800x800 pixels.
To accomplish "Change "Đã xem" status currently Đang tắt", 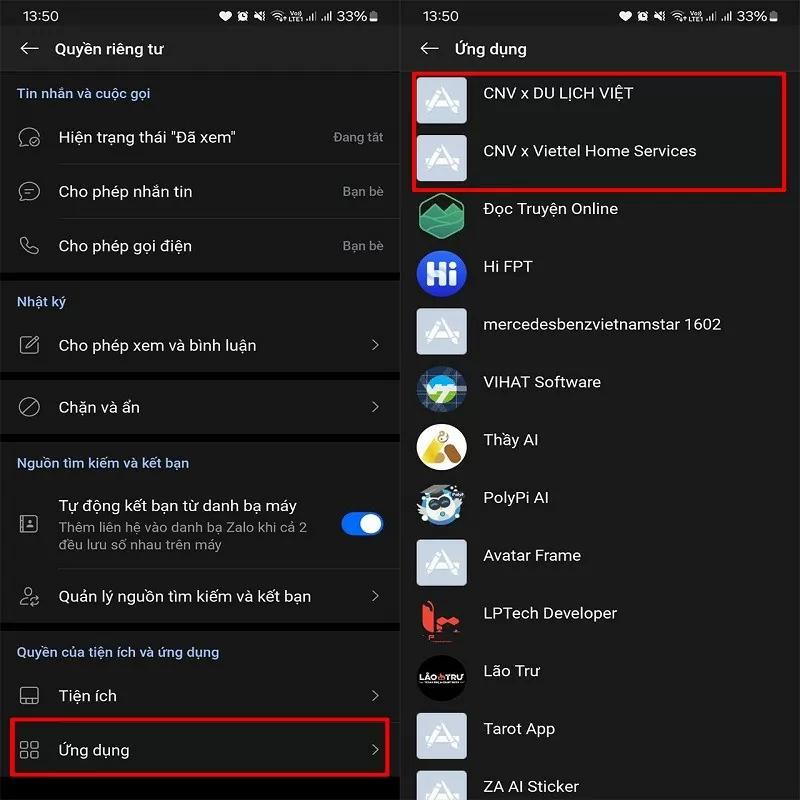I will point(357,138).
